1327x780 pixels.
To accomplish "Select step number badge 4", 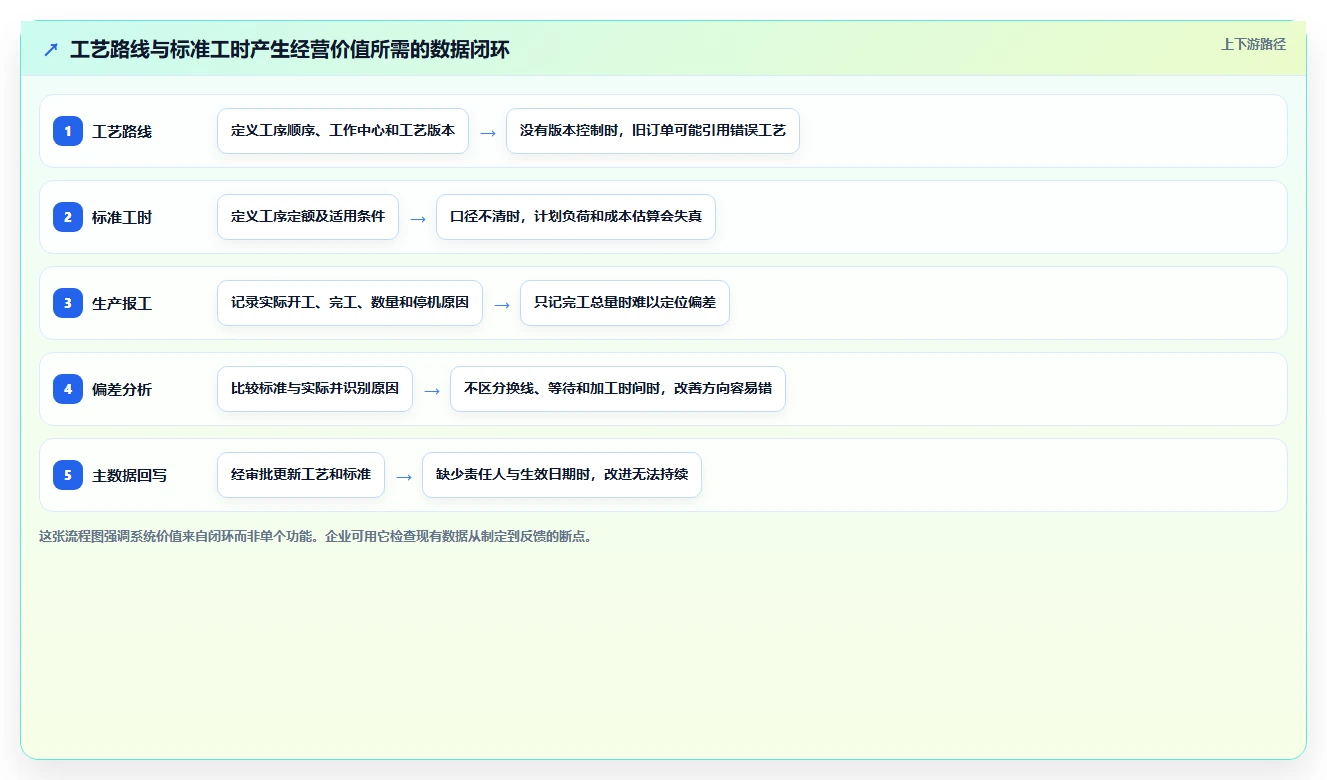I will (68, 389).
